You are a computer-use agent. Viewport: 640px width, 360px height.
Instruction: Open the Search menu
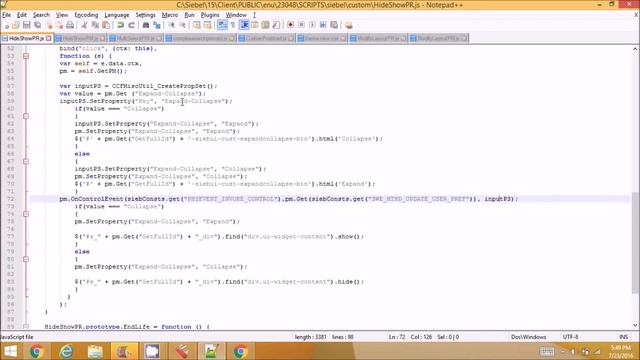pyautogui.click(x=41, y=15)
